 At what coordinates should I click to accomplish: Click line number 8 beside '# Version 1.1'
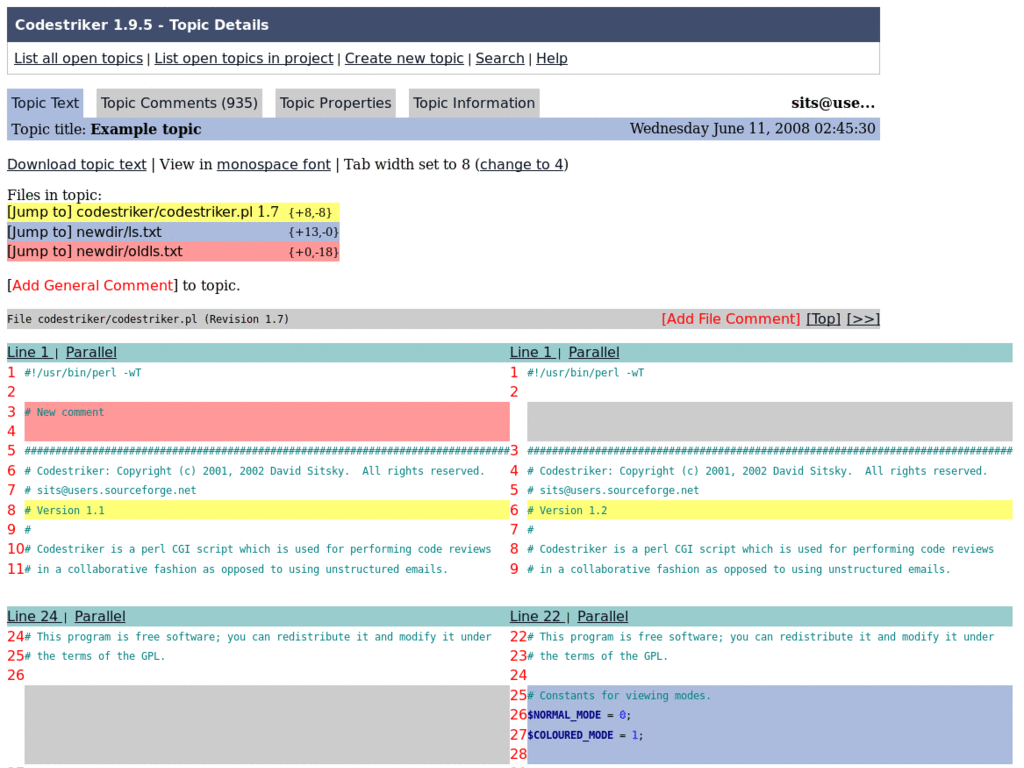click(11, 510)
